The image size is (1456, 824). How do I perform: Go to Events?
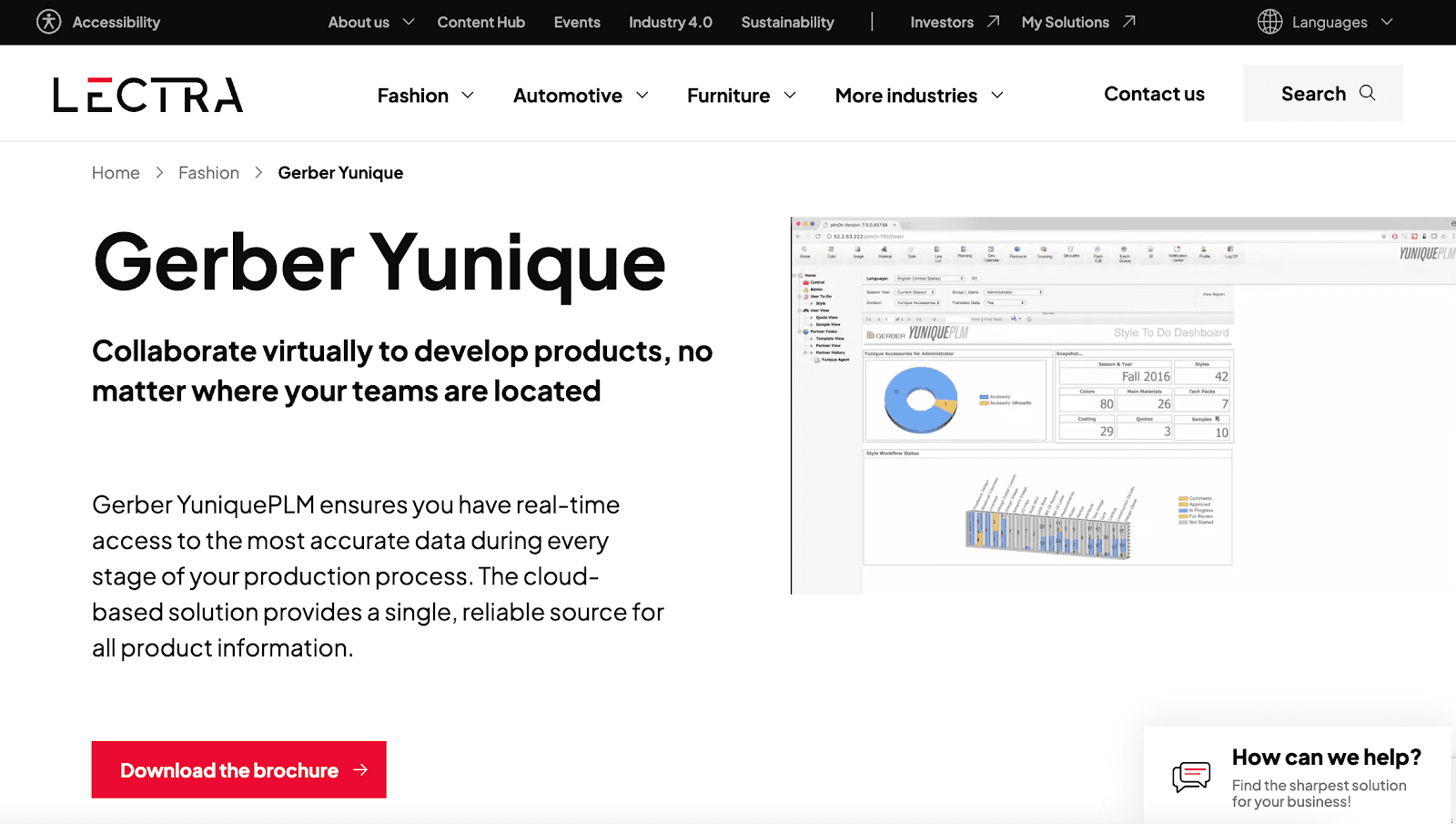pos(577,22)
